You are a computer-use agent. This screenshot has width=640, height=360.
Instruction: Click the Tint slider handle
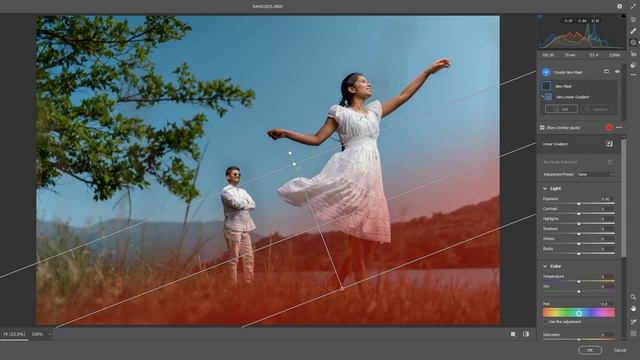pos(579,291)
